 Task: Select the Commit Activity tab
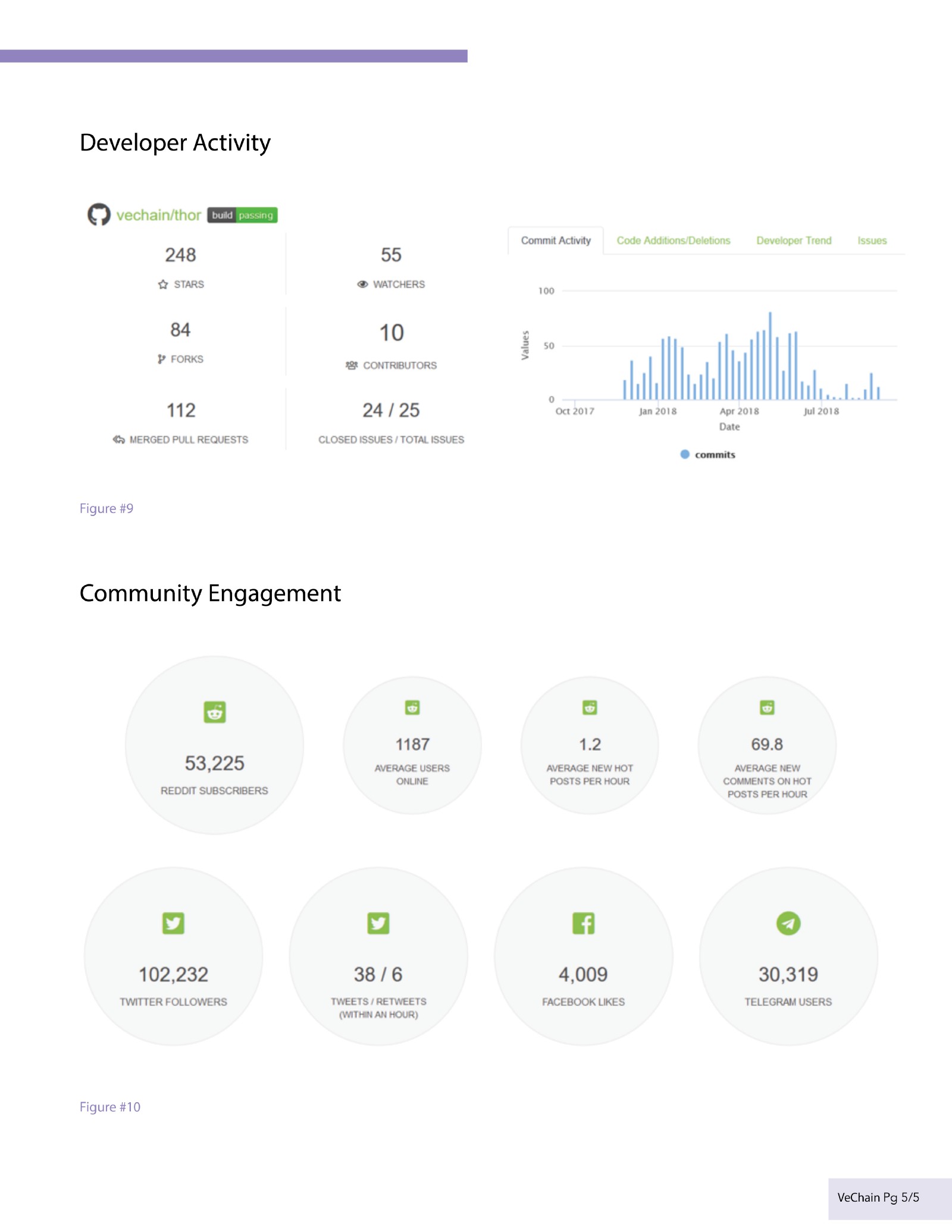point(556,240)
